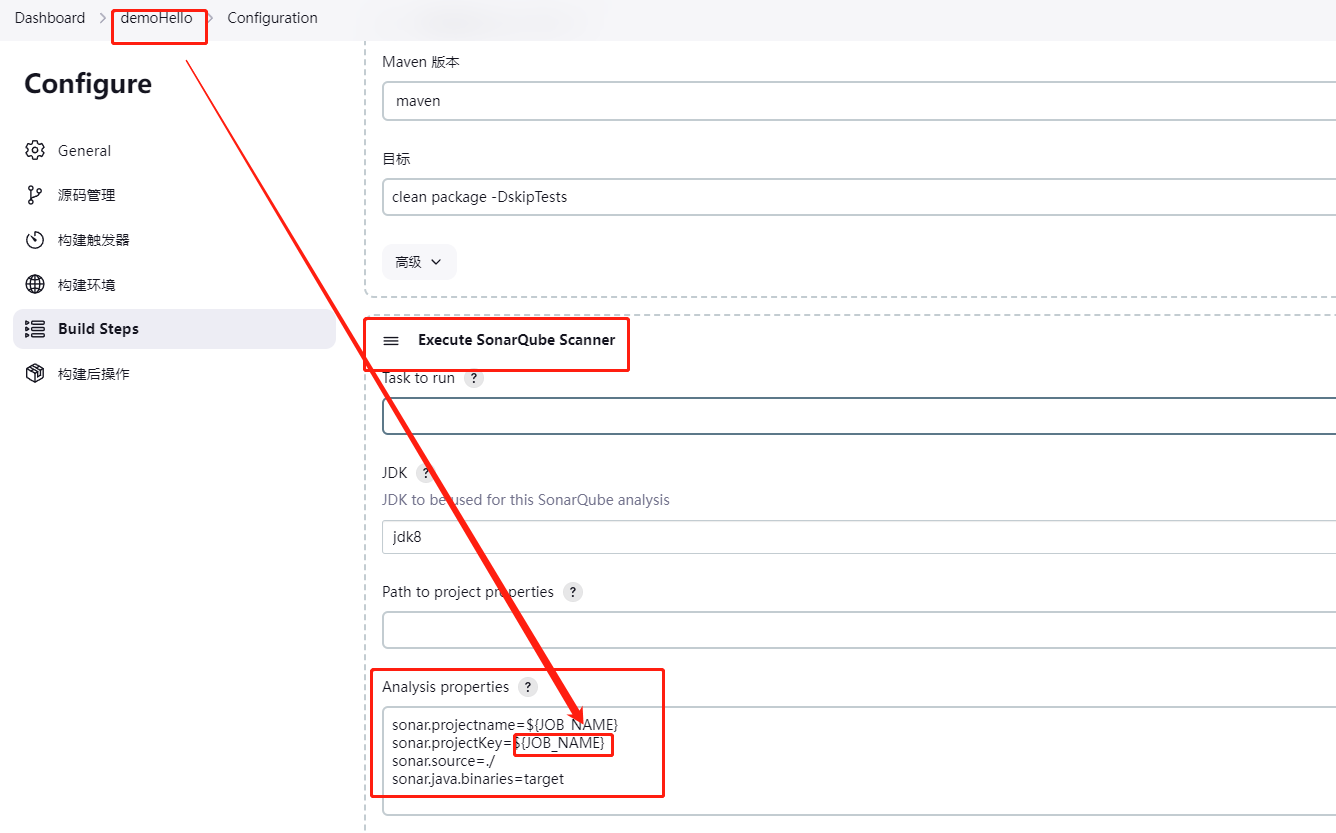Click the Path to project properties field
Viewport: 1336px width, 833px height.
point(859,630)
